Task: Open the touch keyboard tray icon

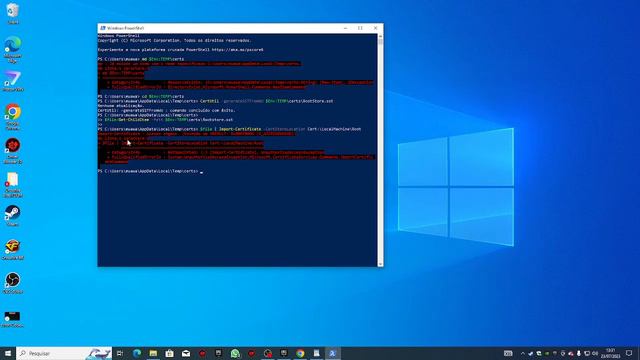Action: click(508, 353)
